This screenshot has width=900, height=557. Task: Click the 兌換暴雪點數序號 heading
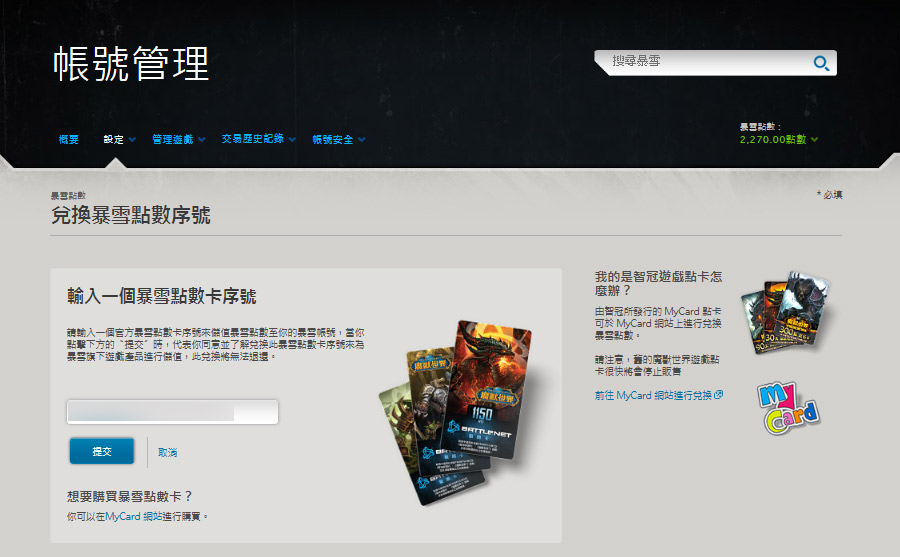point(131,215)
